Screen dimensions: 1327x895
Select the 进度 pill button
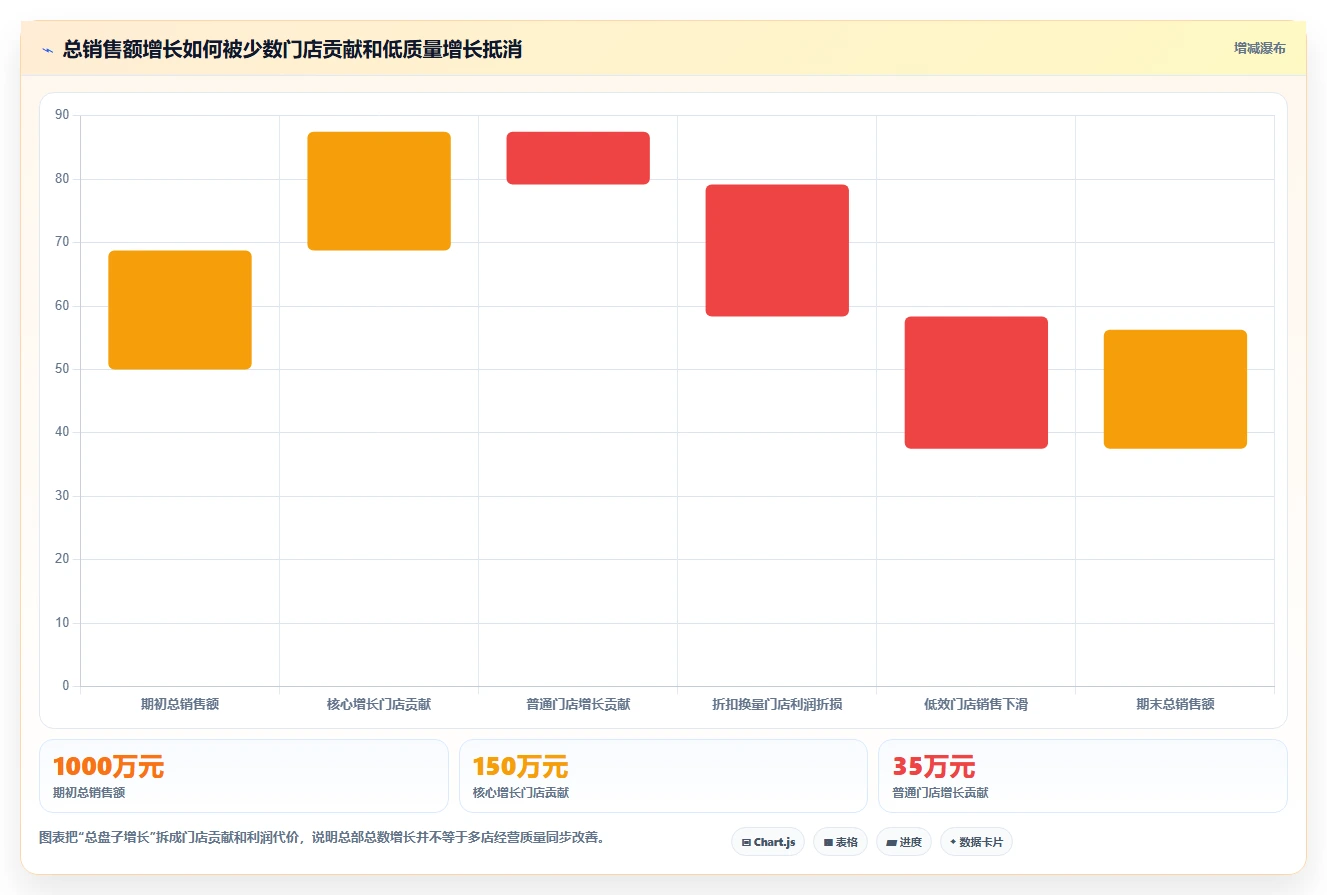903,842
